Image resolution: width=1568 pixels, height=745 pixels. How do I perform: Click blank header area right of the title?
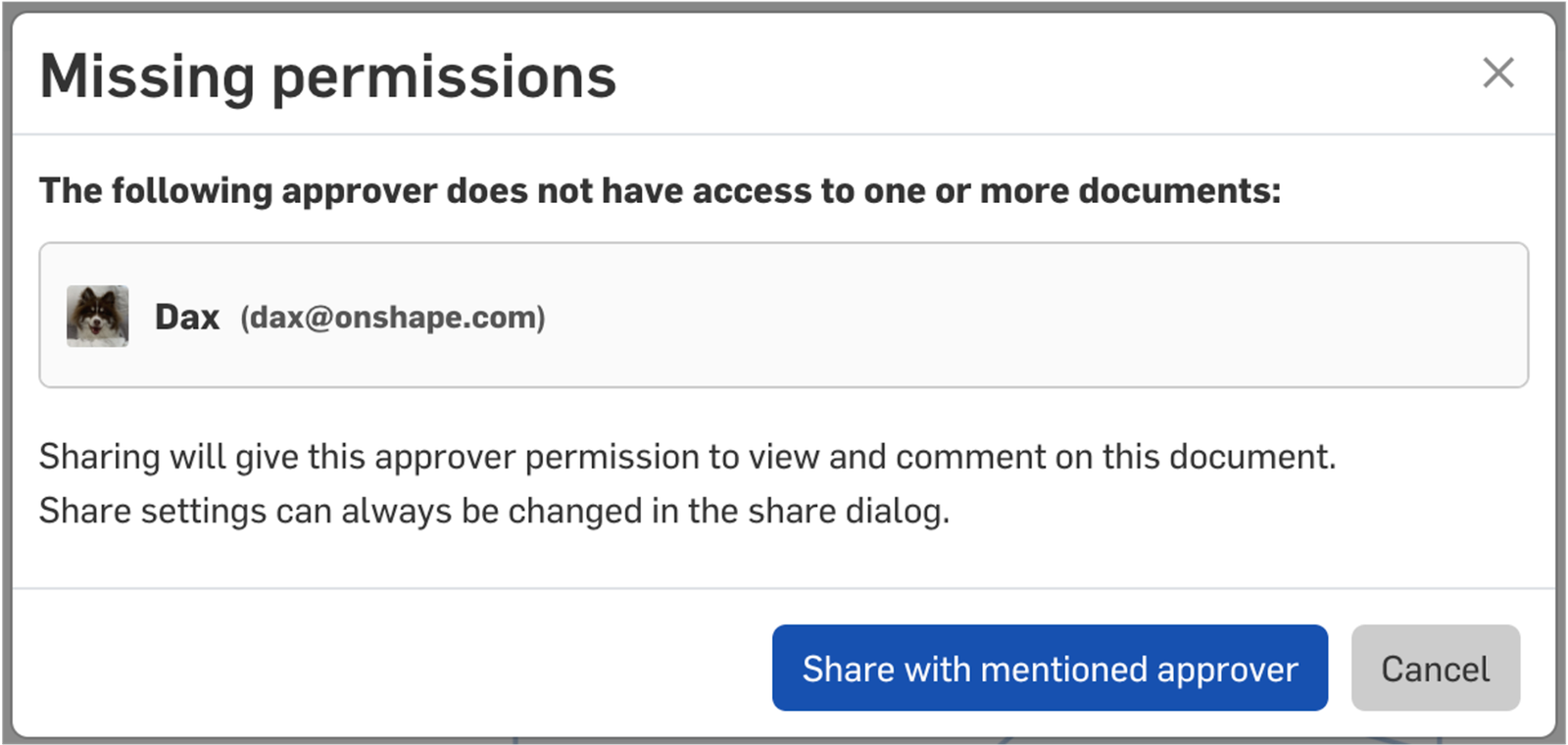[x=1029, y=76]
